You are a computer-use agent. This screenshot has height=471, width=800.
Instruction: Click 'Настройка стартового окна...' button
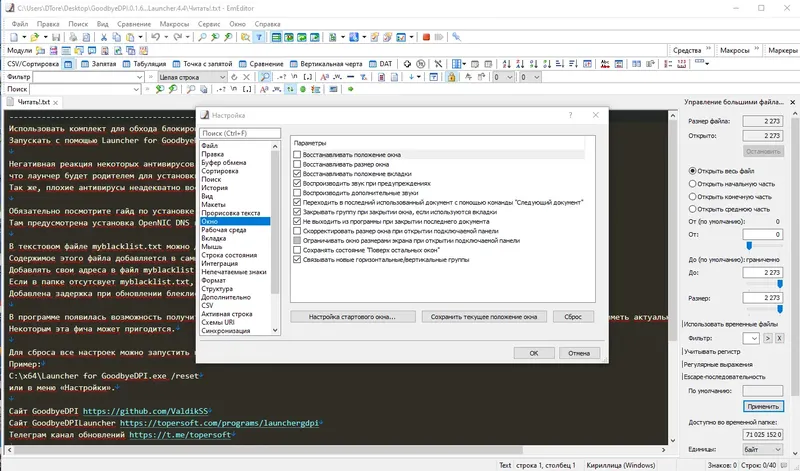[352, 317]
